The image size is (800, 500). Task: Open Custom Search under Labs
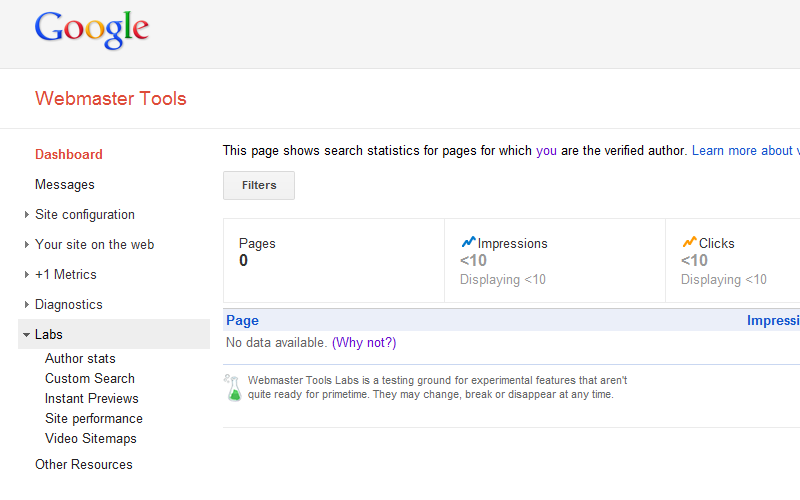pyautogui.click(x=90, y=379)
